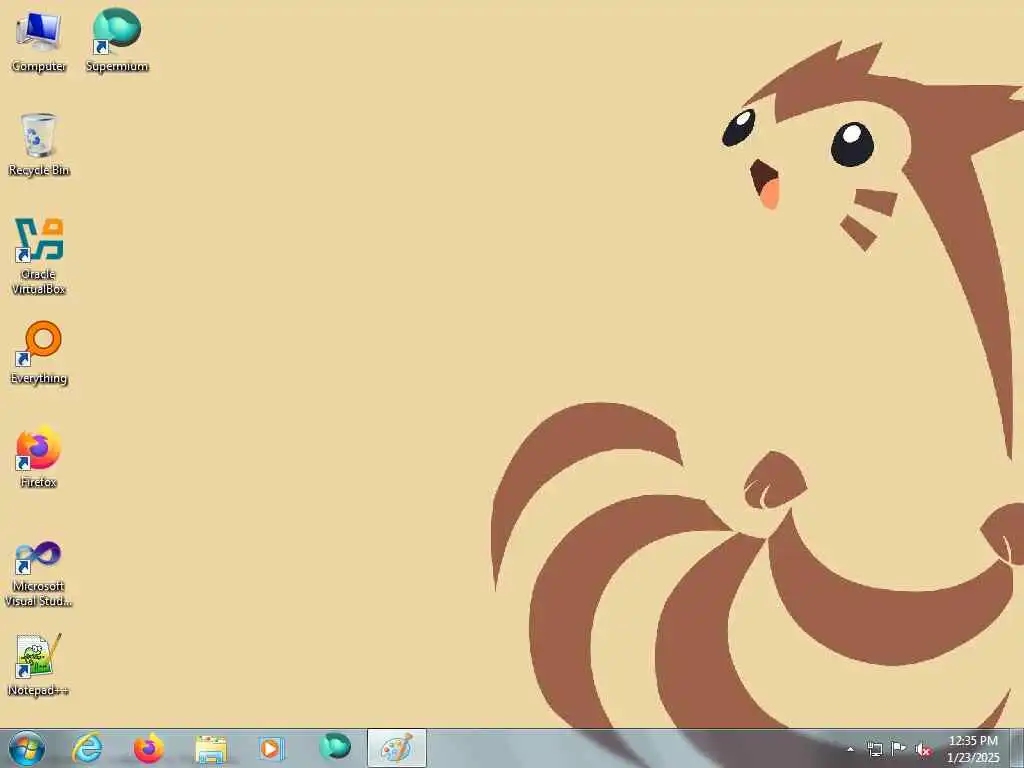Launch Firefox from the taskbar
Screen dimensions: 1024x768
(149, 748)
